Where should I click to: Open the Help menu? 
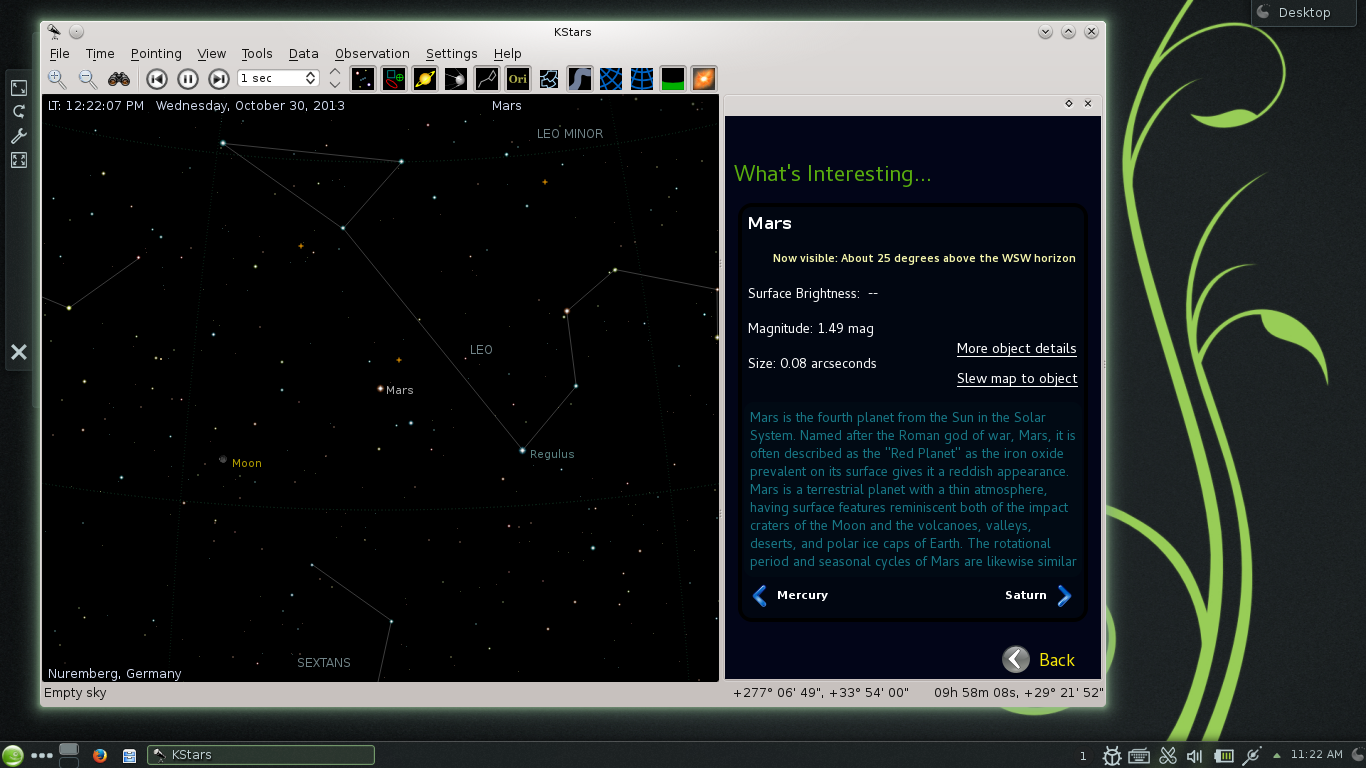pos(508,54)
